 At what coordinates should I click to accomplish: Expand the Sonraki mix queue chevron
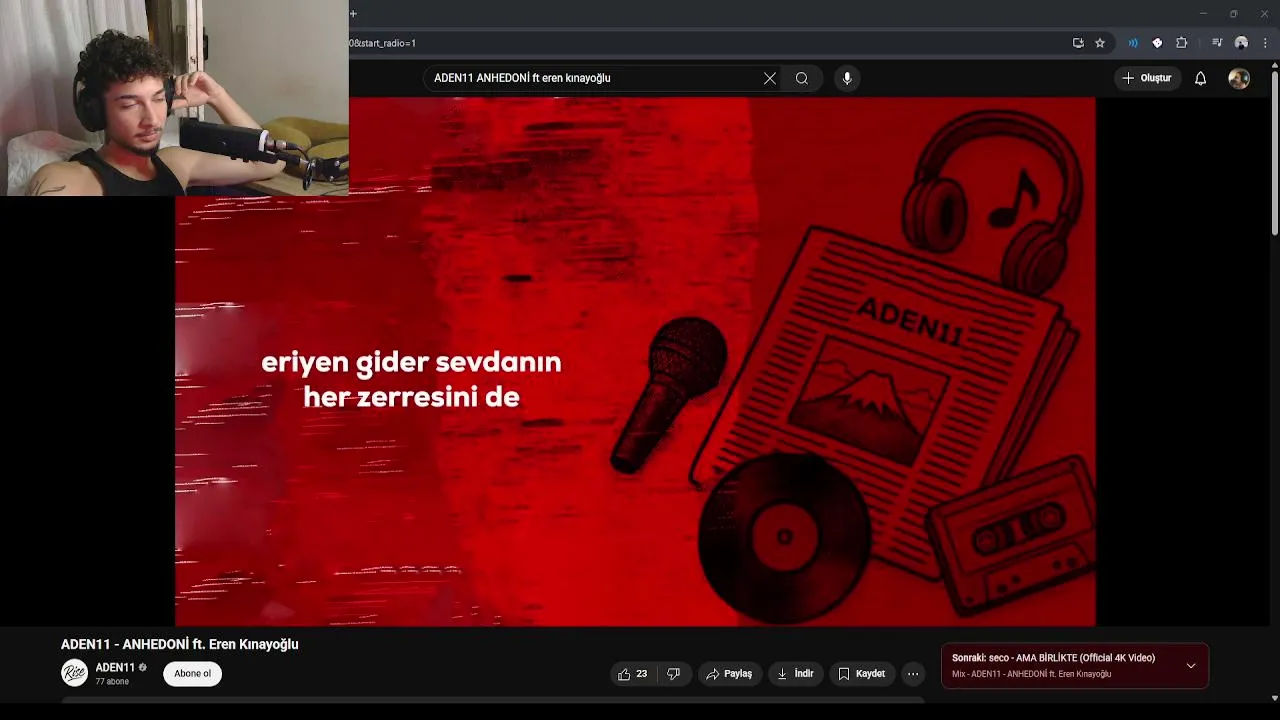pos(1191,666)
